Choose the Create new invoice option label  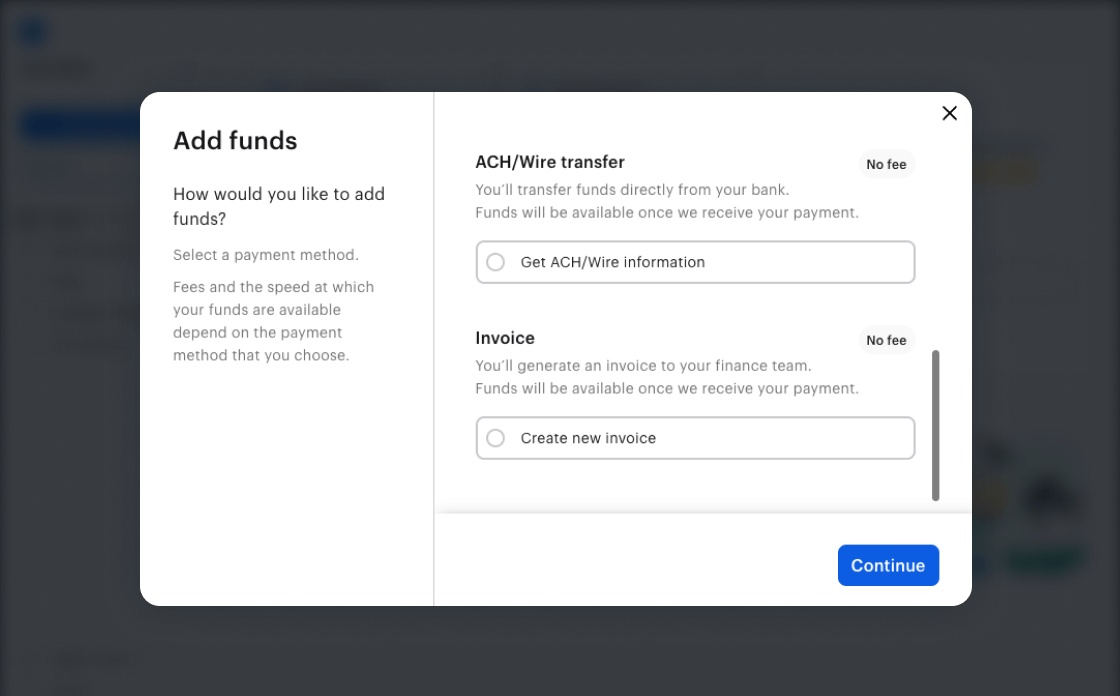[588, 438]
